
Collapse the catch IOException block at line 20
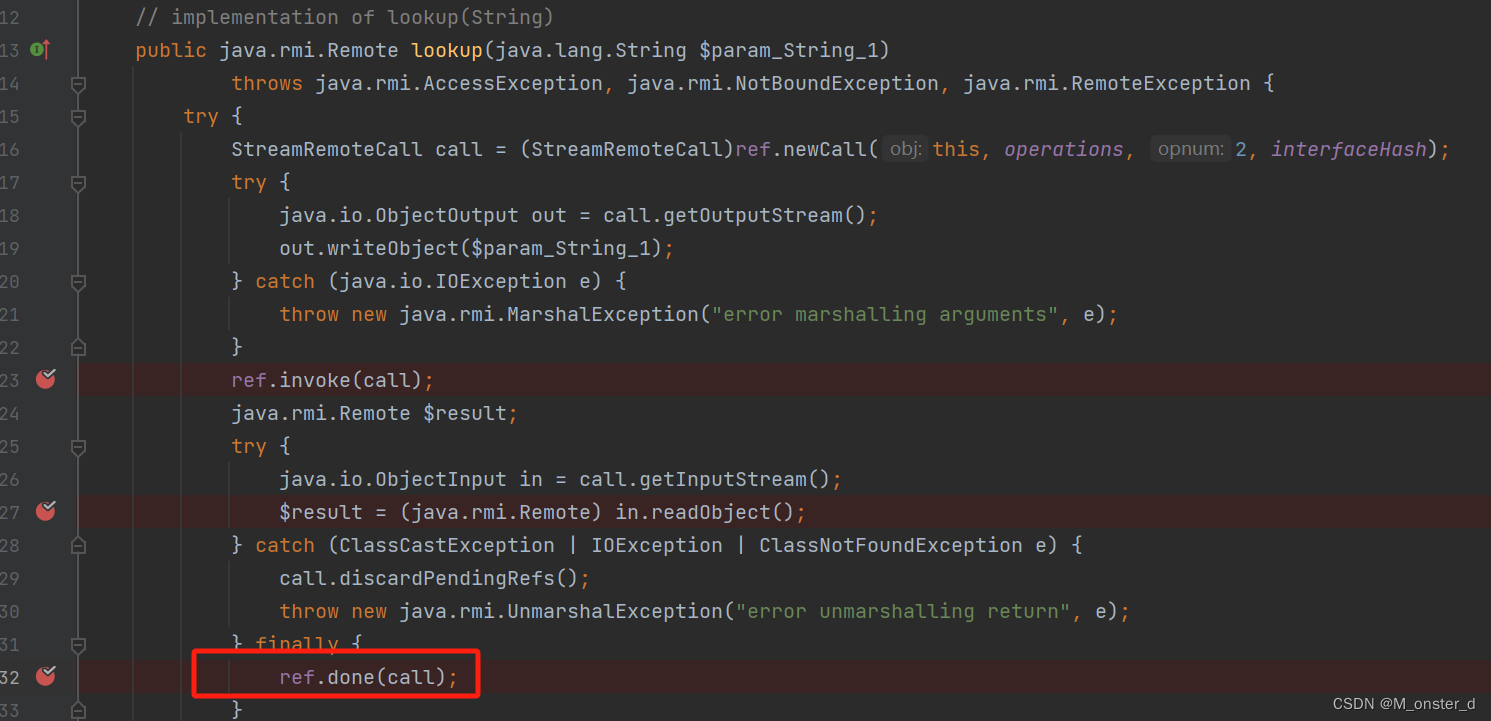pos(79,281)
